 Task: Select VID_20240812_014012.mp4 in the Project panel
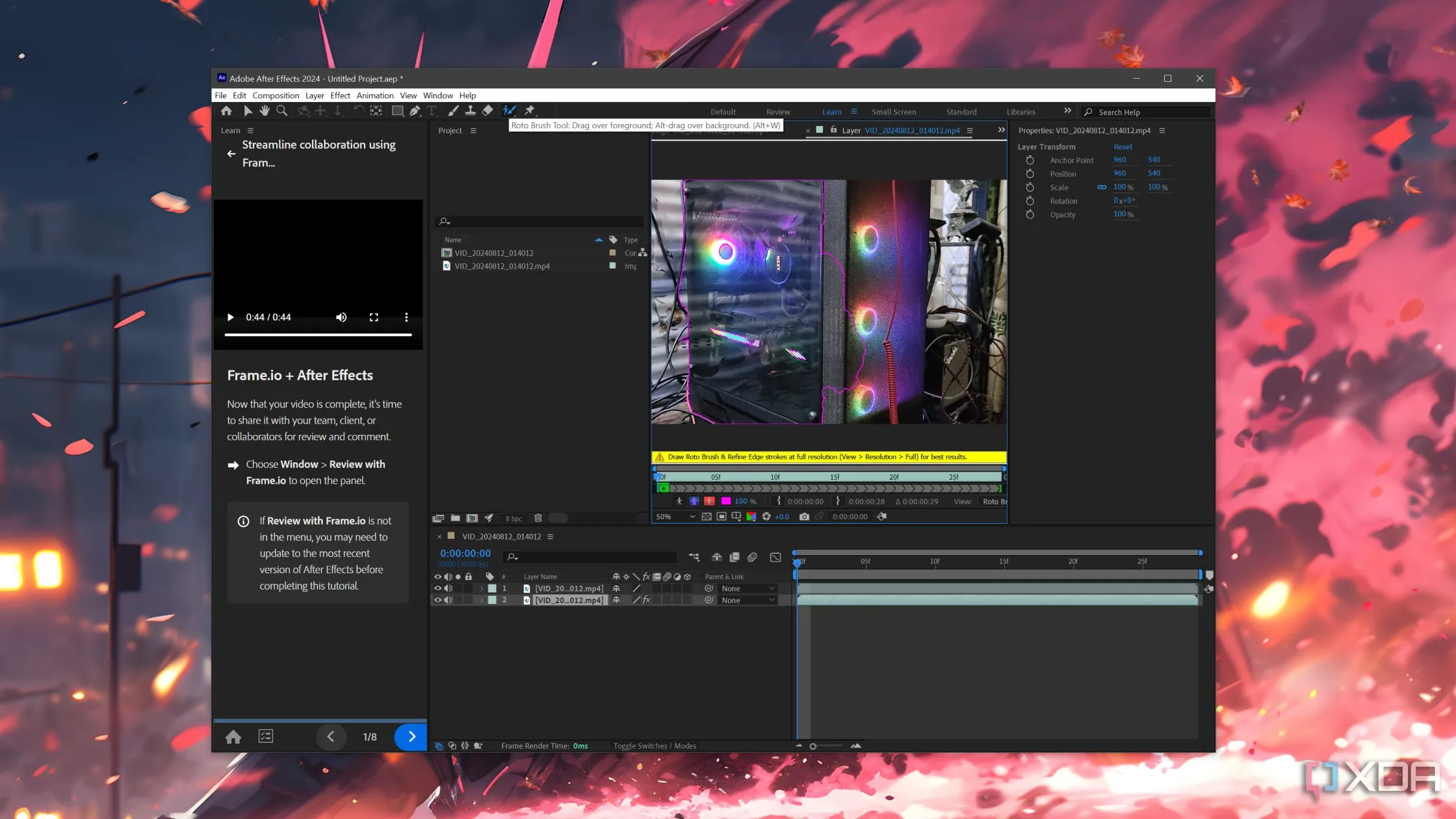coord(502,266)
